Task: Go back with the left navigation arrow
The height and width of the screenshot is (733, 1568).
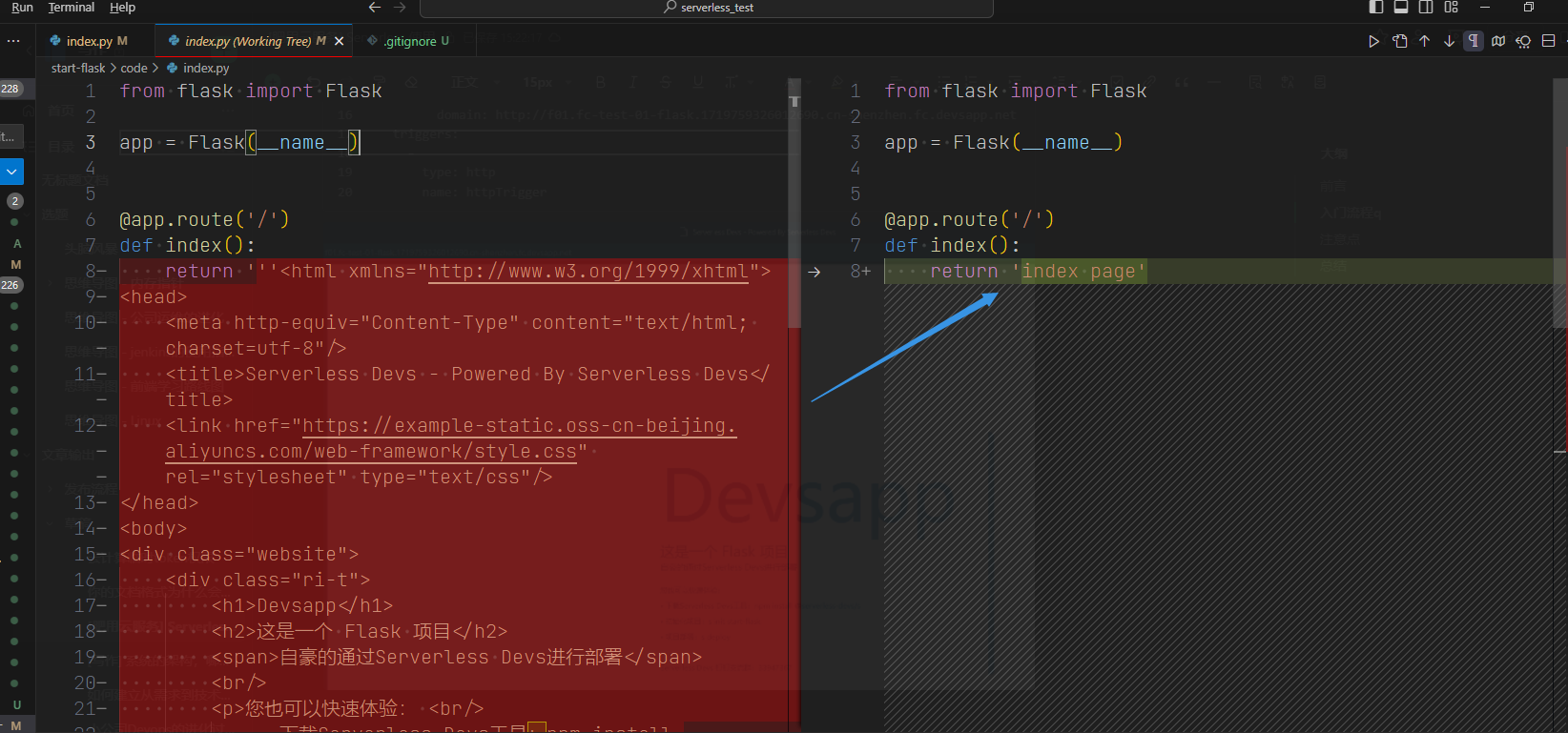Action: [375, 8]
